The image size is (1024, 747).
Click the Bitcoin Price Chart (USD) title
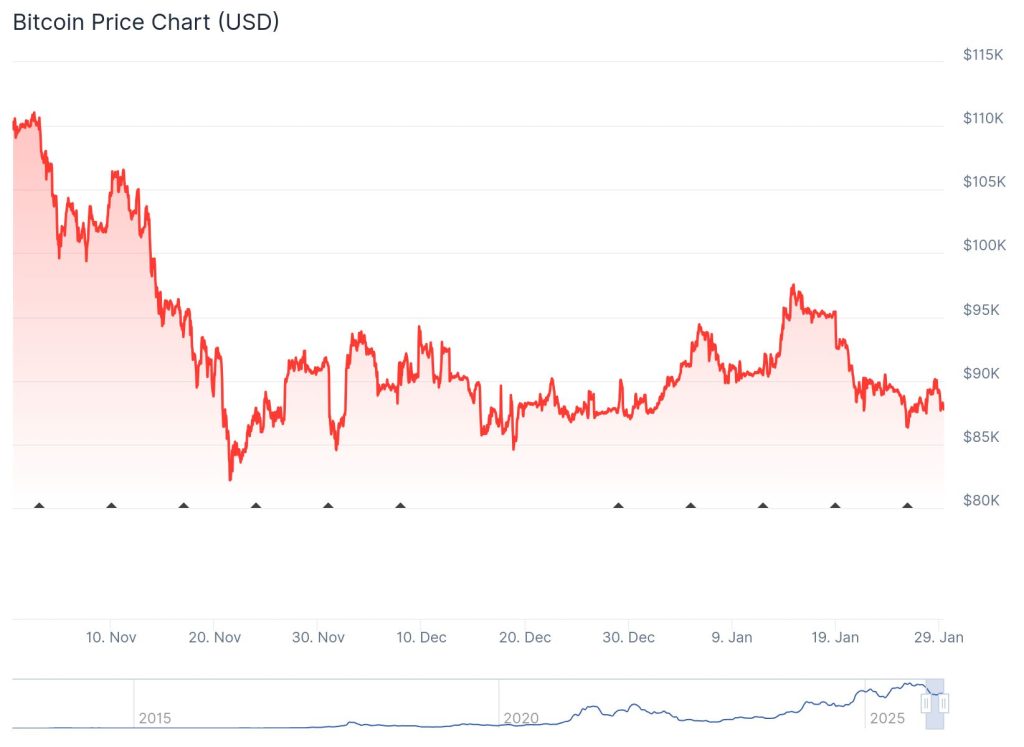[x=146, y=22]
